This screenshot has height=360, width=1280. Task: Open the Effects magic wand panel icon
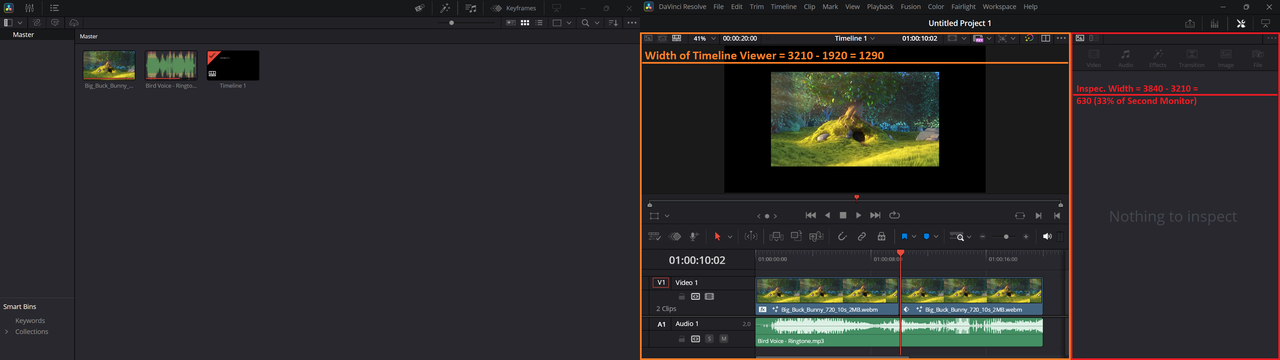pyautogui.click(x=445, y=8)
